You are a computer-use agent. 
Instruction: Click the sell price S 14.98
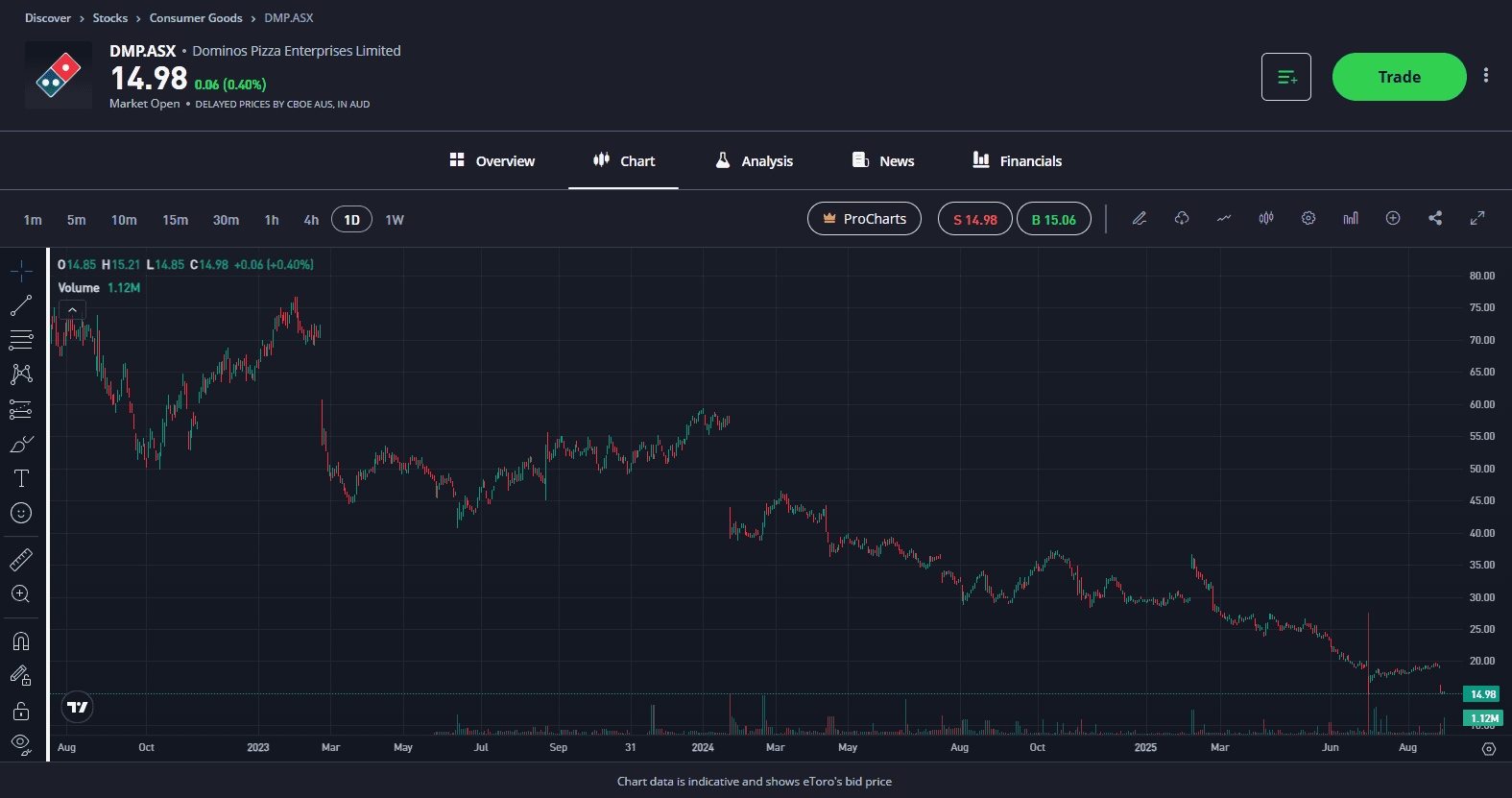(x=975, y=219)
